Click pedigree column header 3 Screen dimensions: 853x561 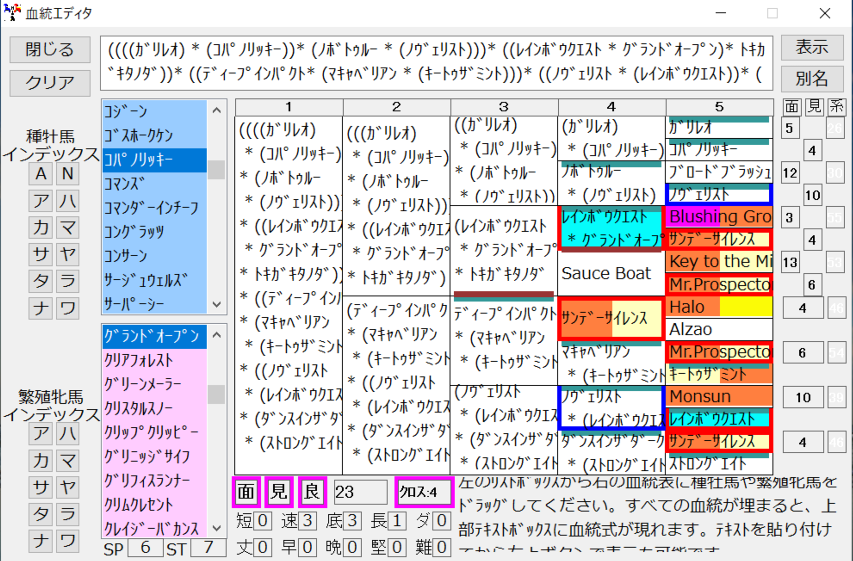[x=504, y=107]
